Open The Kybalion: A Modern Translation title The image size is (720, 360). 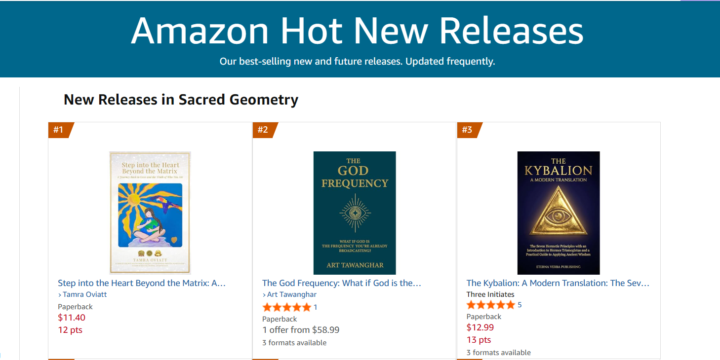tap(558, 283)
